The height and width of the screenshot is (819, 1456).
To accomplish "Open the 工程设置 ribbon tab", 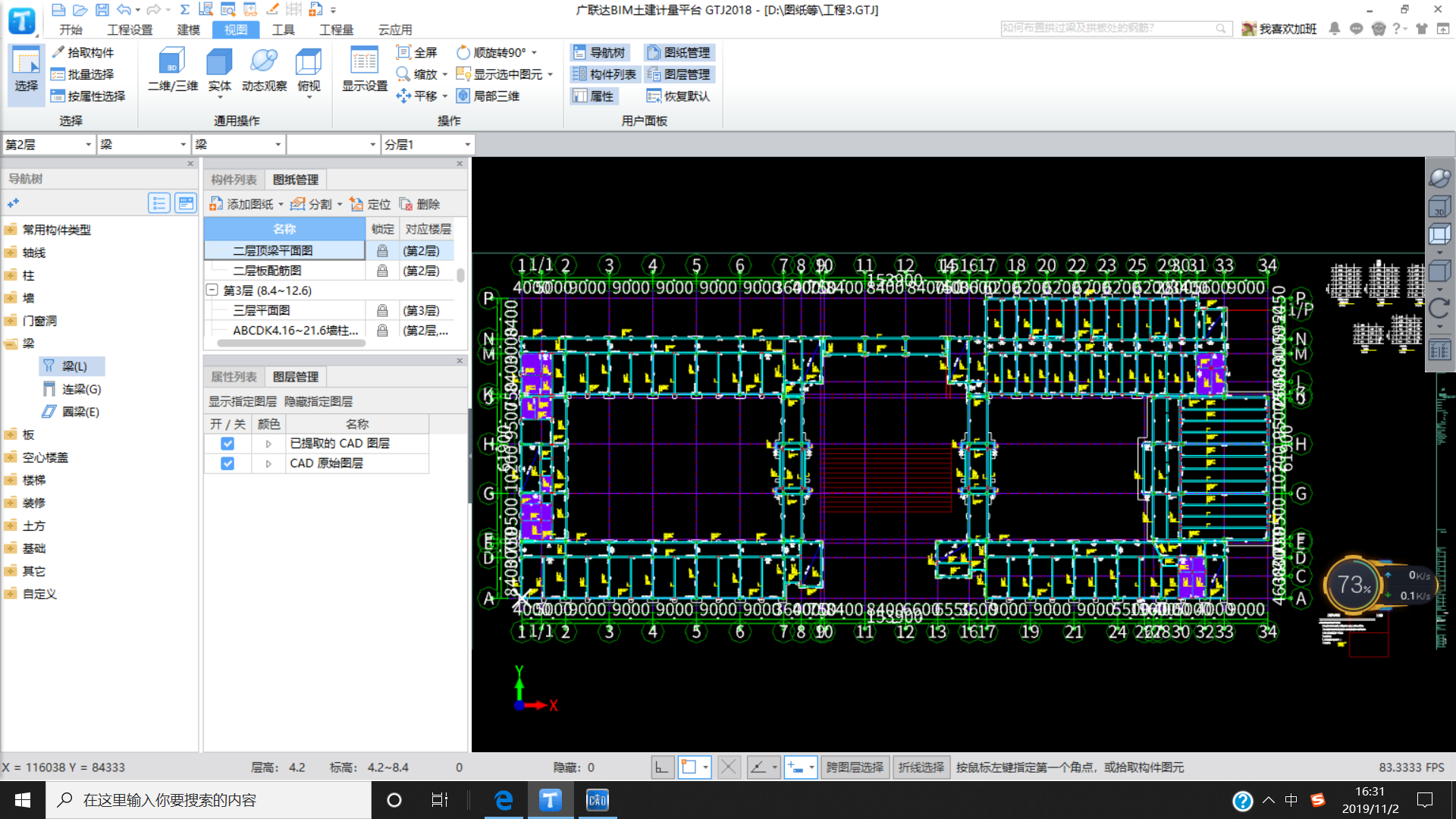I will point(130,30).
